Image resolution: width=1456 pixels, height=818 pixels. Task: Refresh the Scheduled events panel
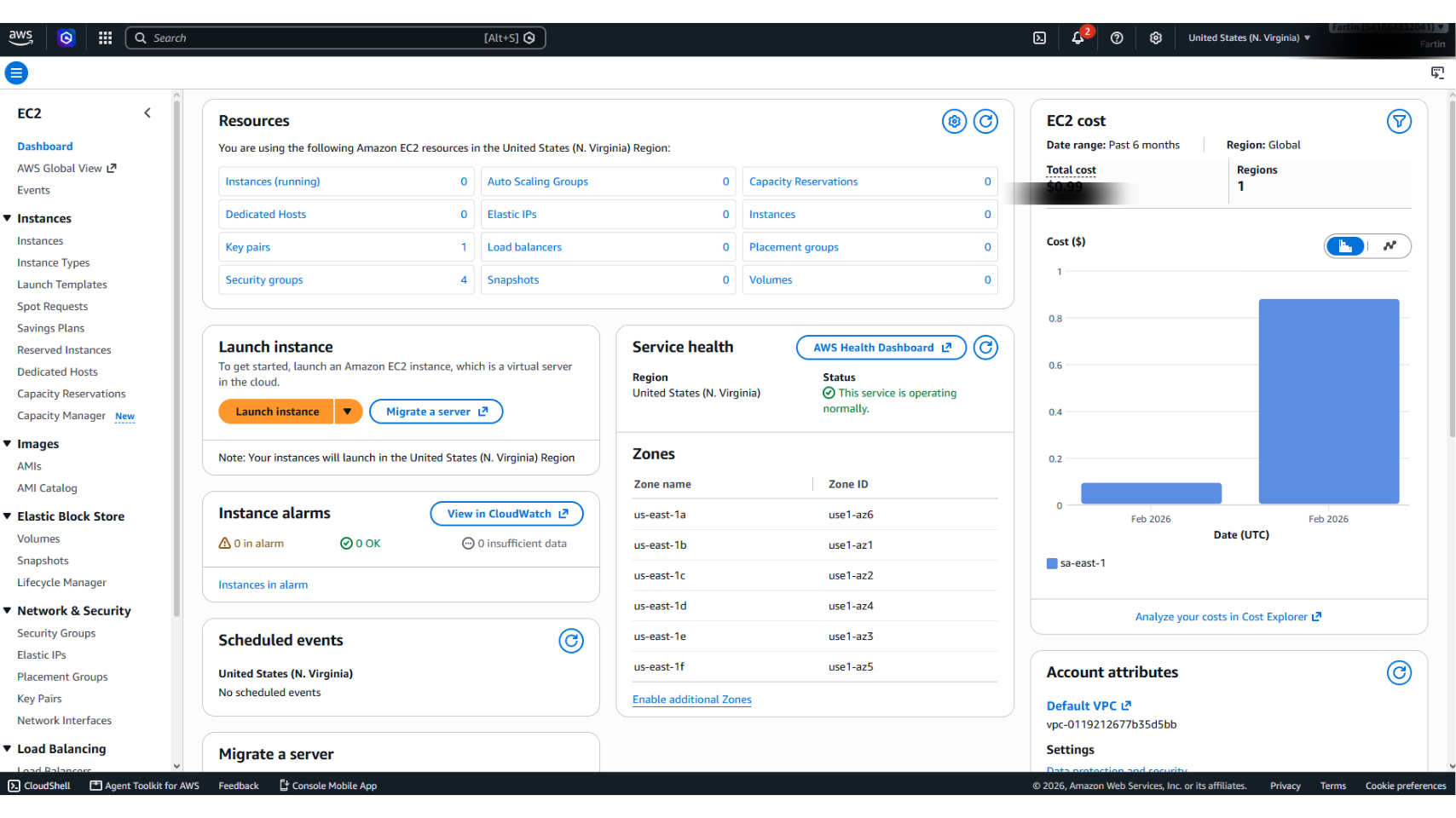pyautogui.click(x=571, y=641)
